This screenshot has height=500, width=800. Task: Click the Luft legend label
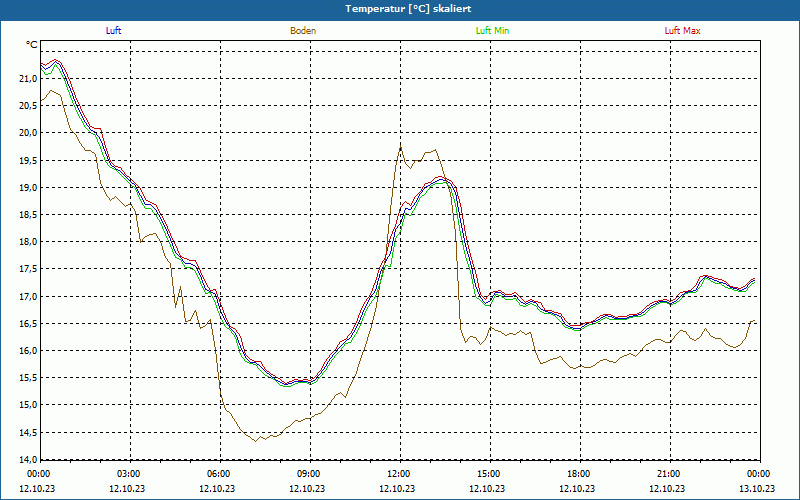tap(113, 31)
